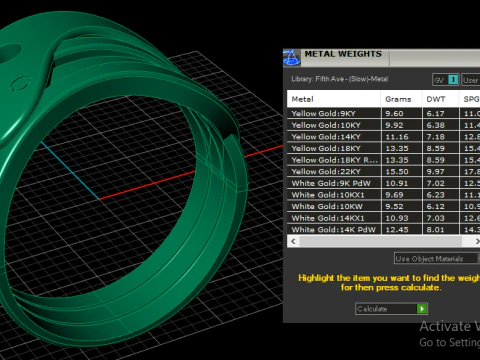Click the horizontal scrollbar track

click(x=381, y=241)
